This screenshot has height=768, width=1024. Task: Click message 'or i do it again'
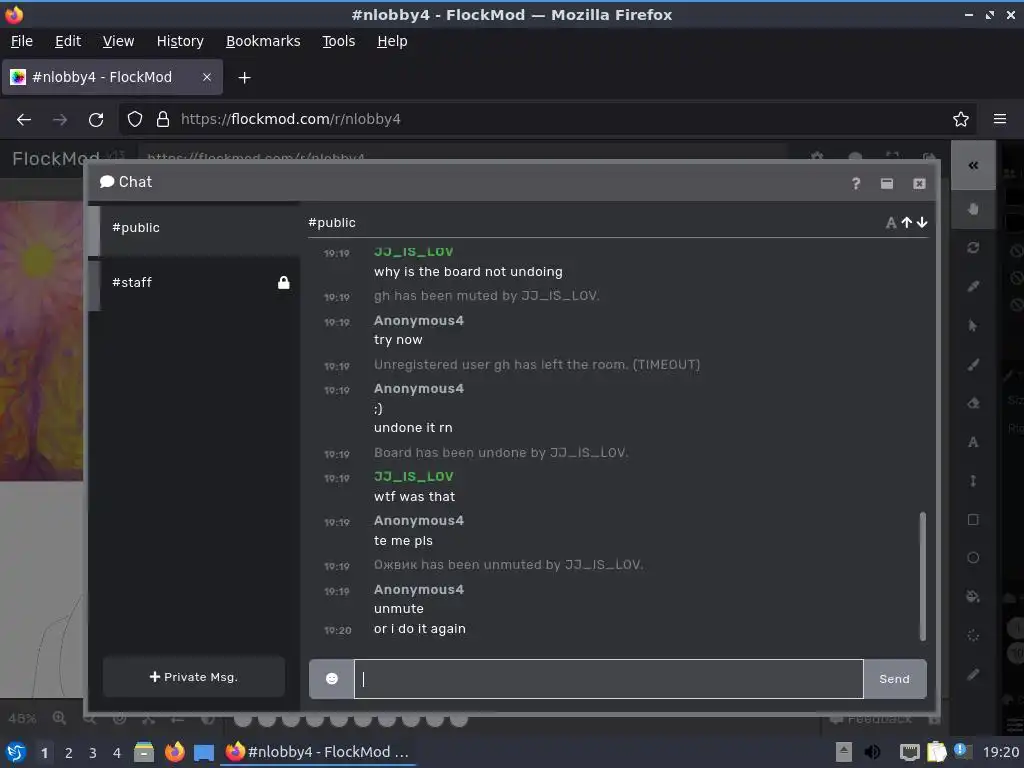(x=420, y=629)
